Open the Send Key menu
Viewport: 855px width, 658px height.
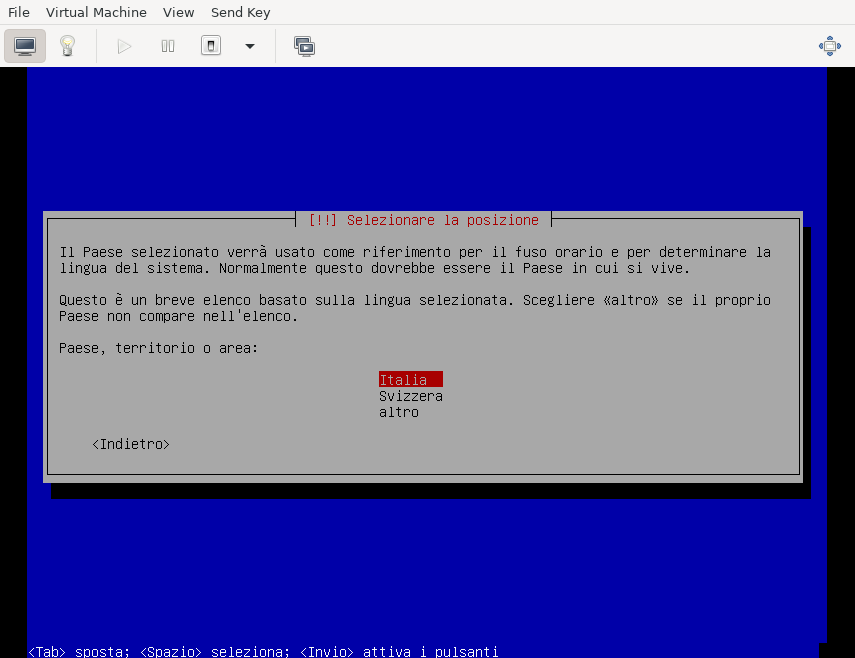point(240,12)
